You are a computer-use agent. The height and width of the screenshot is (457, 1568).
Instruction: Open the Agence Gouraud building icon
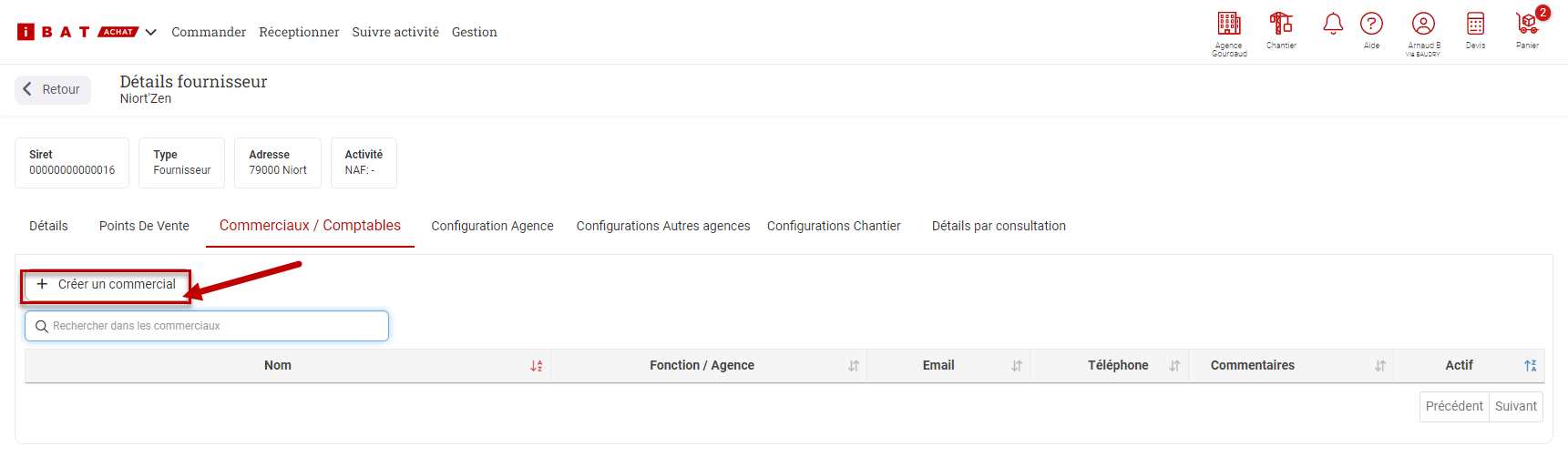(x=1229, y=24)
